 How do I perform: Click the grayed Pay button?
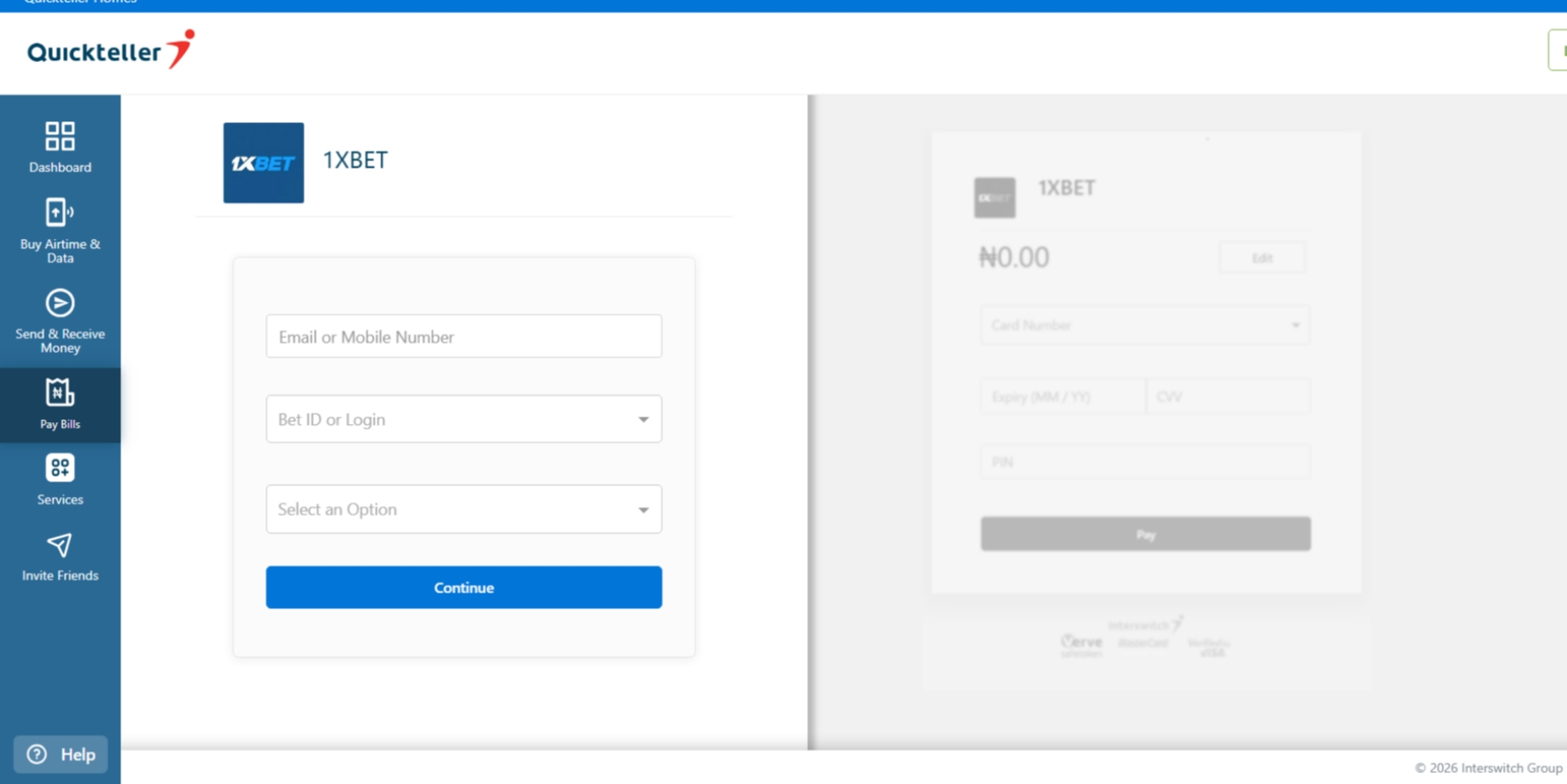1145,534
